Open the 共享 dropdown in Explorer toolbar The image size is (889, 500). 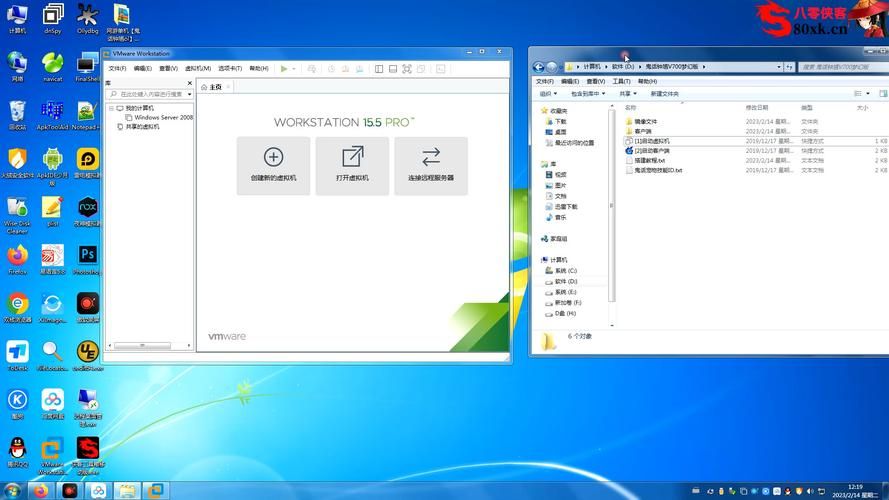pos(628,94)
